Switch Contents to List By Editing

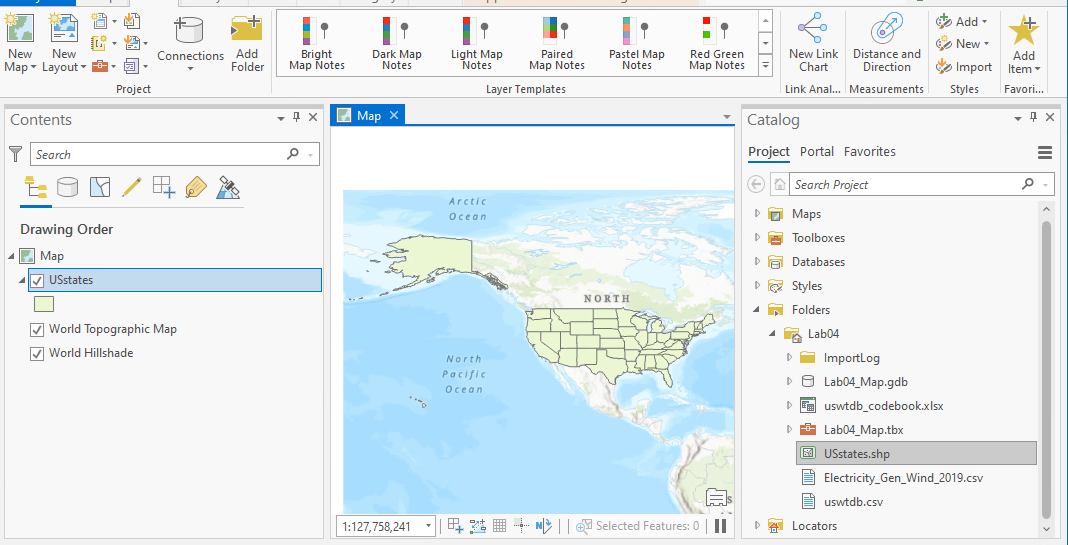131,187
